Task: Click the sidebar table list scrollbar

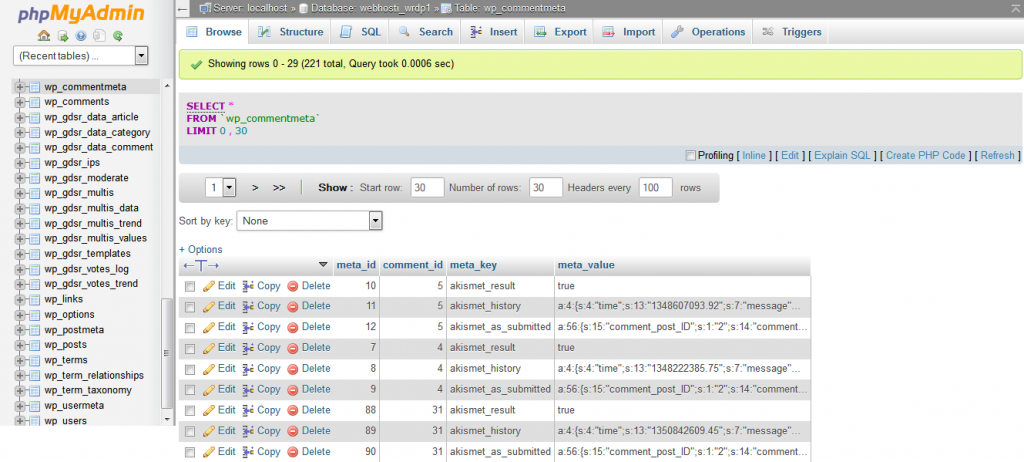Action: 167,250
